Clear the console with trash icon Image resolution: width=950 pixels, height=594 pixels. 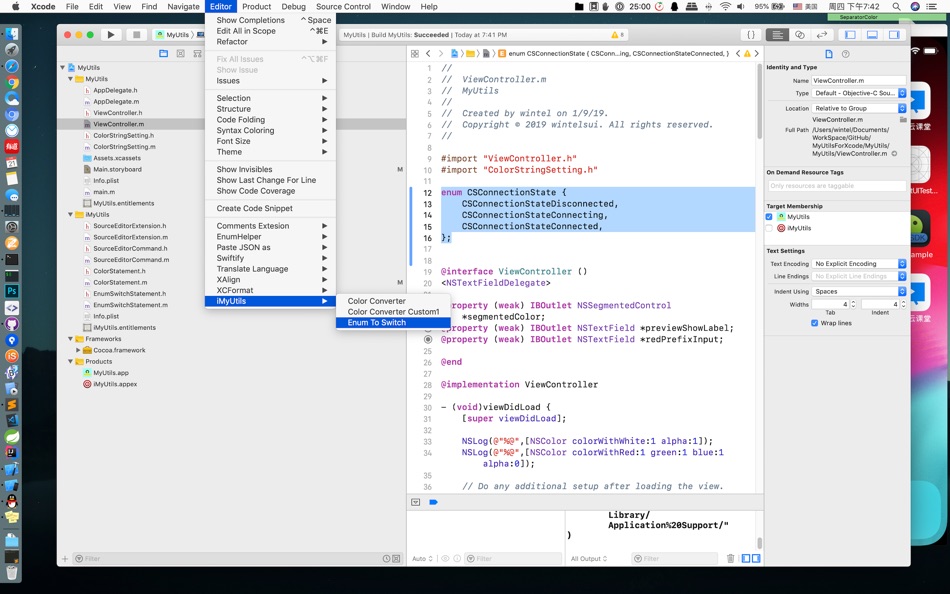click(x=731, y=558)
